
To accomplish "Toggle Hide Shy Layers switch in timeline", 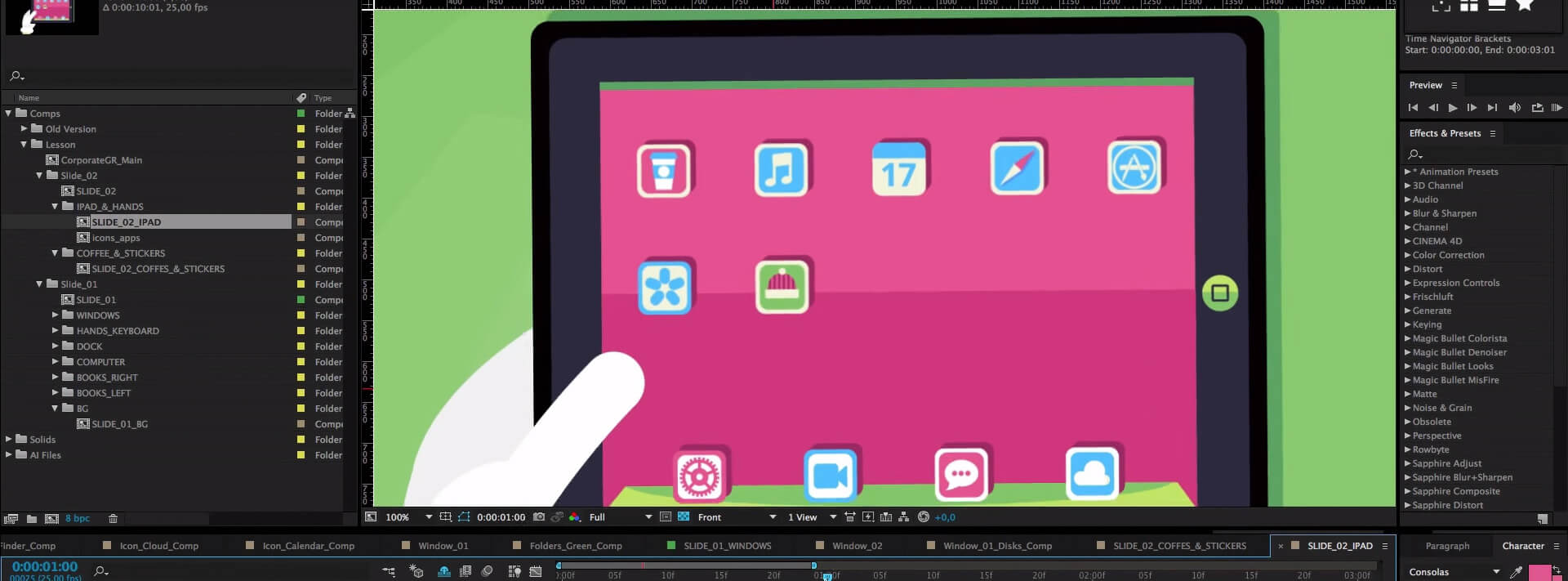I will coord(444,572).
